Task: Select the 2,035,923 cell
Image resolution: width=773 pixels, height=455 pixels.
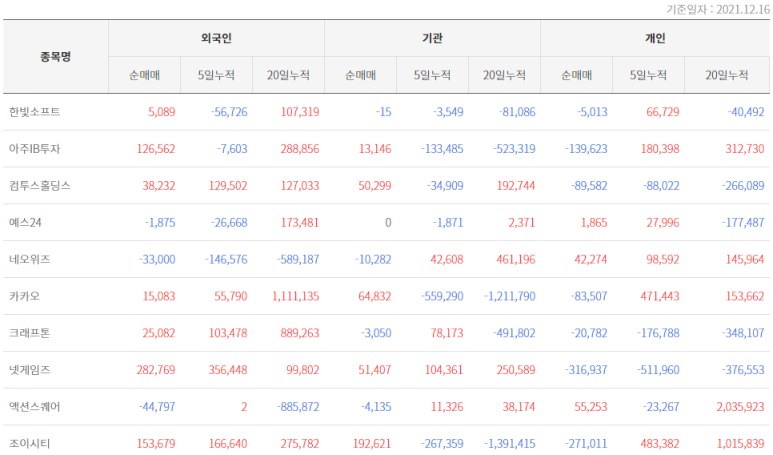Action: [740, 407]
